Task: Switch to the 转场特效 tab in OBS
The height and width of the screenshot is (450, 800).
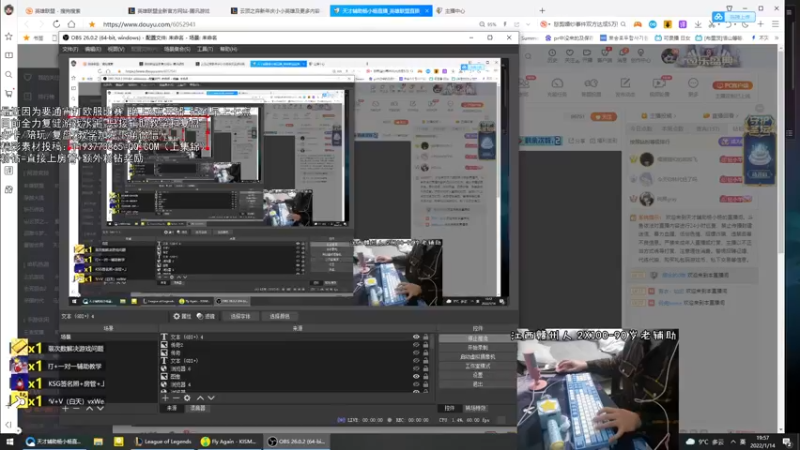Action: (475, 408)
